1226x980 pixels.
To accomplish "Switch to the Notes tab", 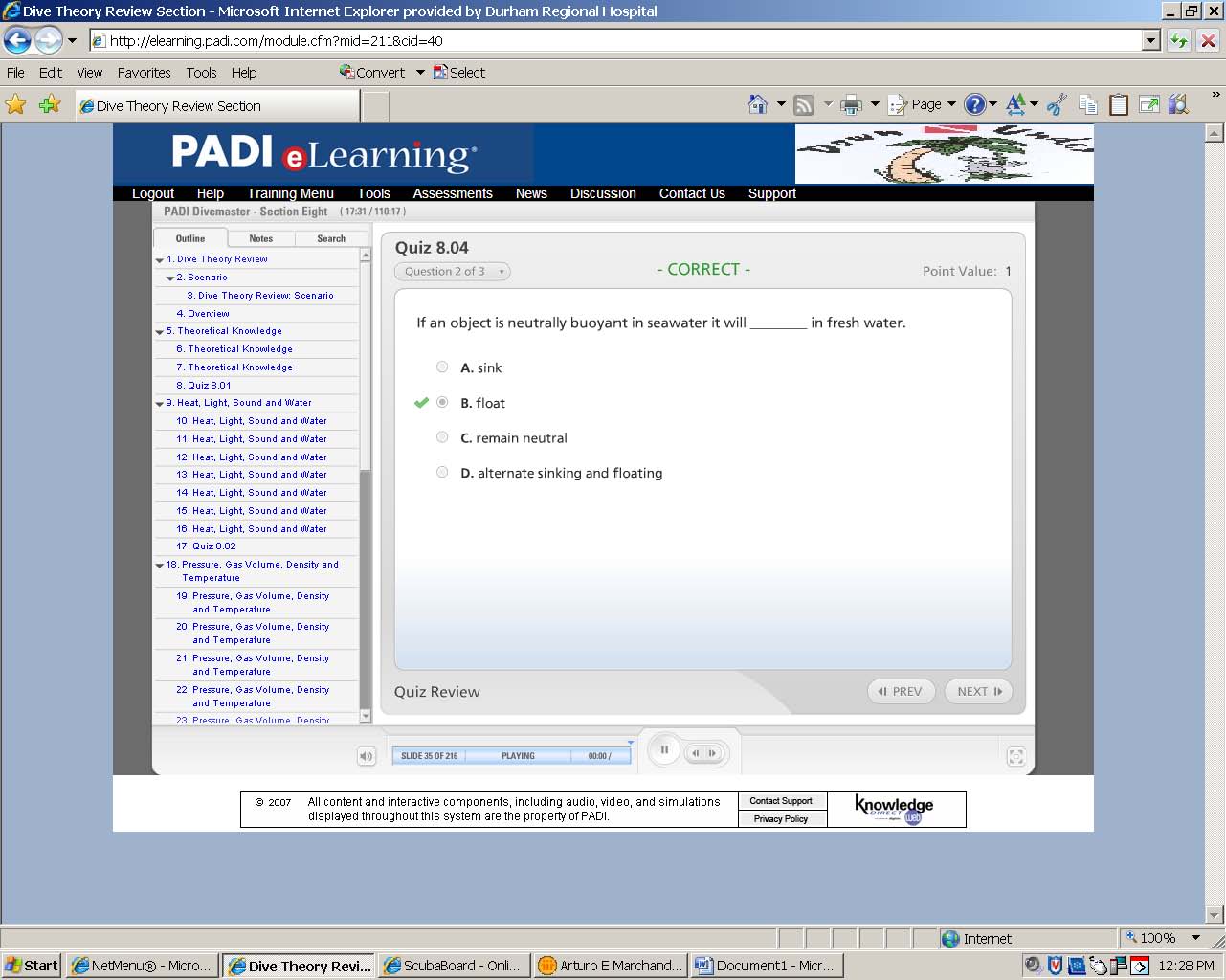I will pyautogui.click(x=260, y=238).
